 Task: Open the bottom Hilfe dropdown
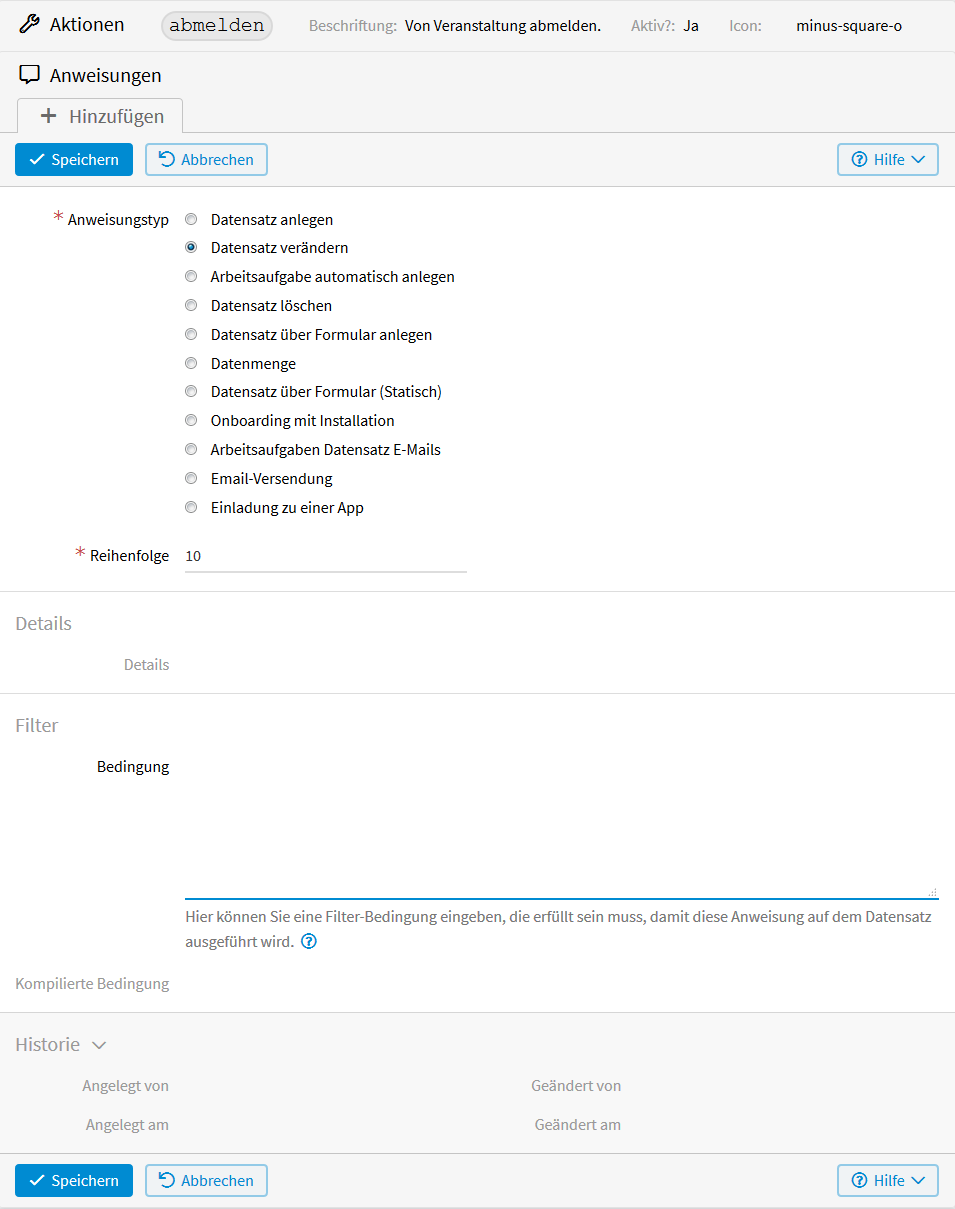coord(887,1181)
